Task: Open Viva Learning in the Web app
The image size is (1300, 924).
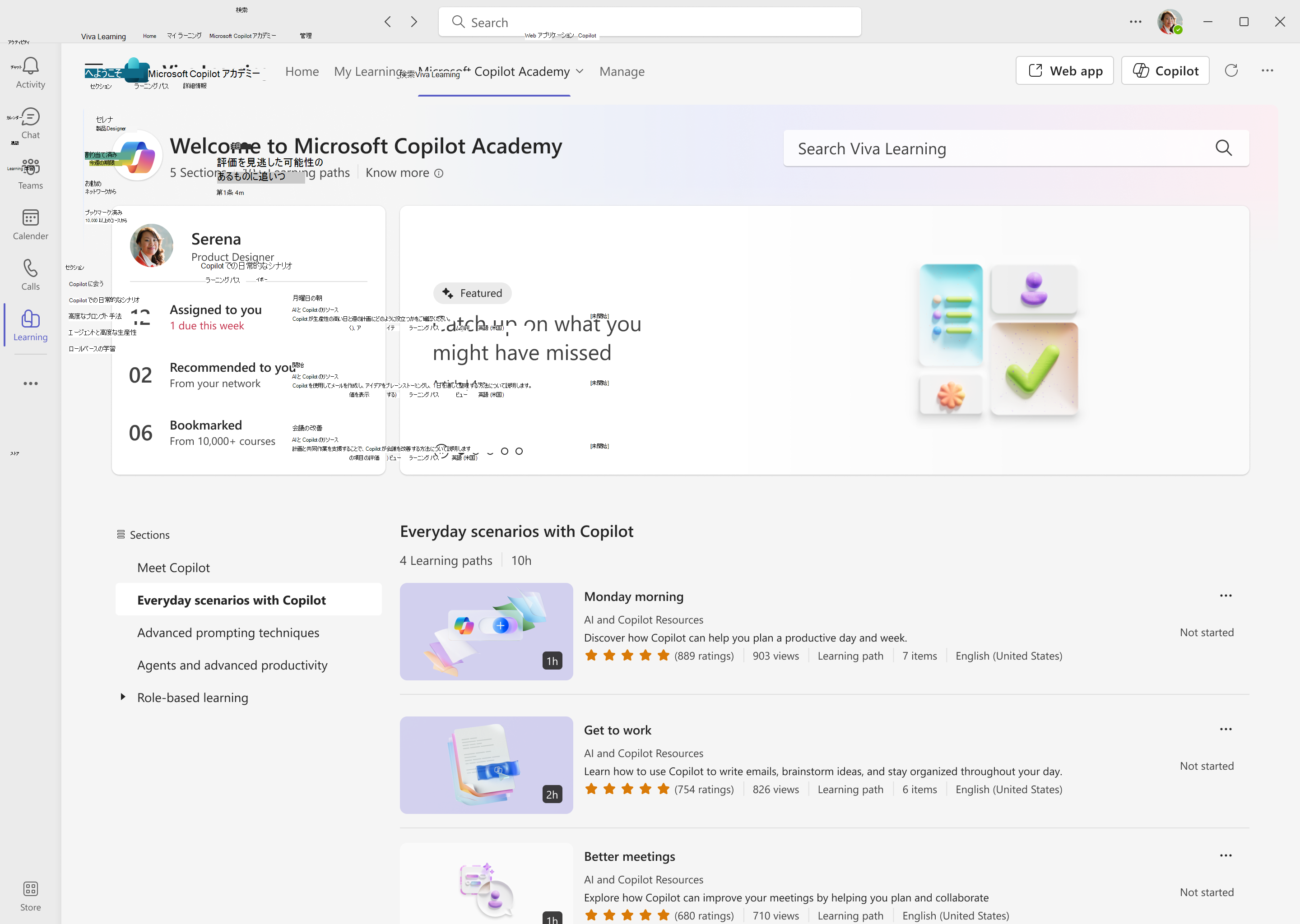Action: (1064, 70)
